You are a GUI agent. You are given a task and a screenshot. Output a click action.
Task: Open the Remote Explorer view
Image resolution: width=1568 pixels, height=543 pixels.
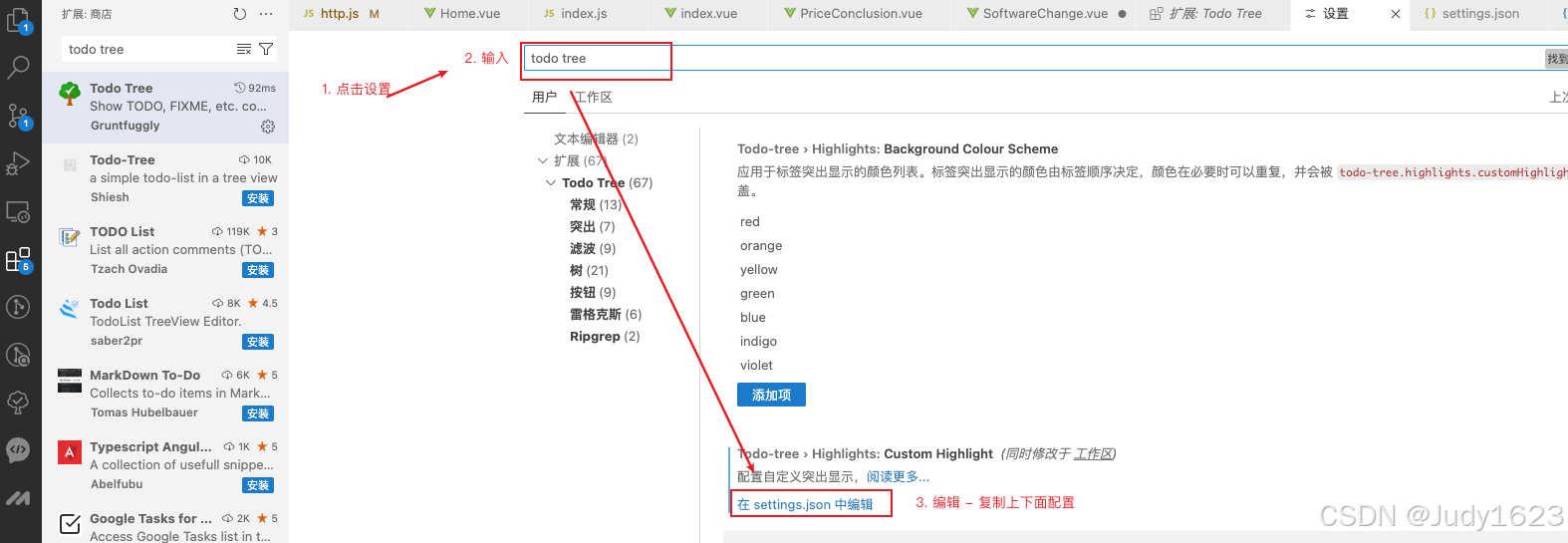pyautogui.click(x=19, y=211)
